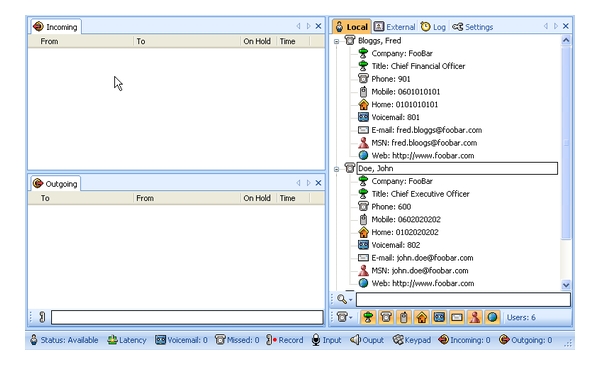This screenshot has height=365, width=600.
Task: Select Voicemail: 801 entry
Action: tap(395, 117)
